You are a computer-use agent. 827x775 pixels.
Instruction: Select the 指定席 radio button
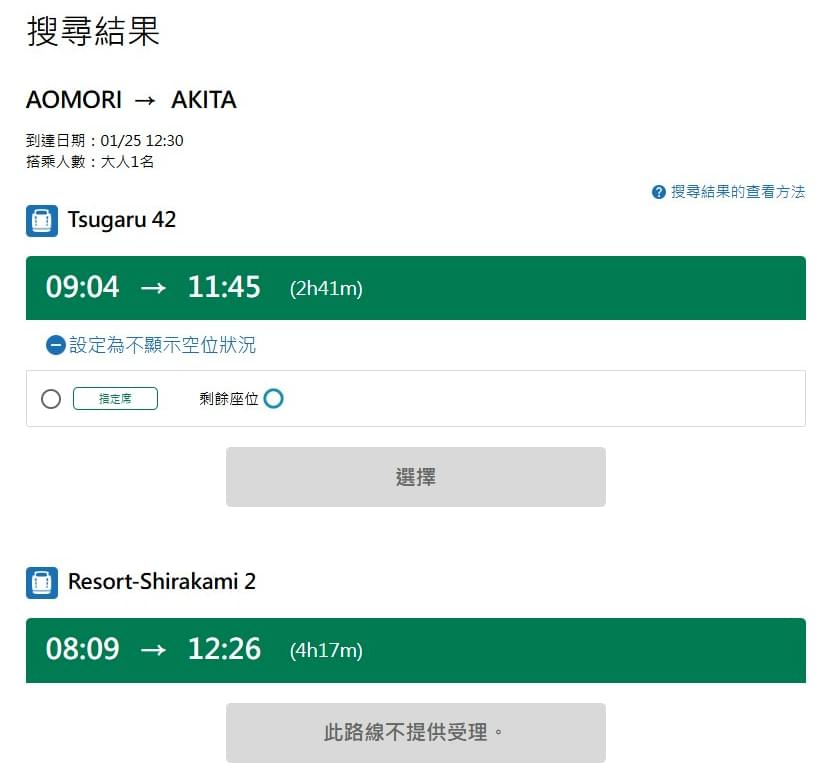tap(51, 399)
